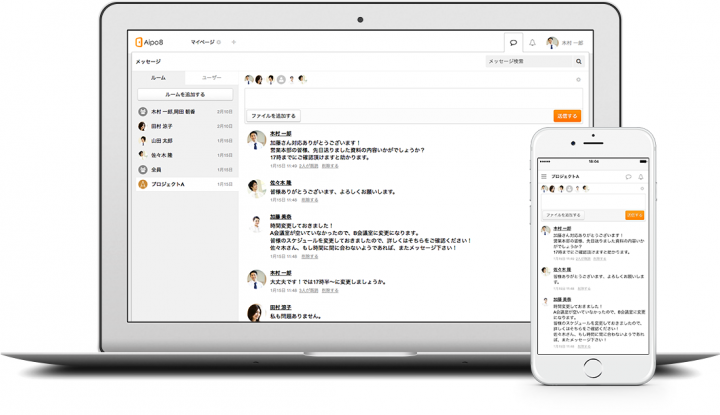Click the gear icon next to マイページ tab

219,42
